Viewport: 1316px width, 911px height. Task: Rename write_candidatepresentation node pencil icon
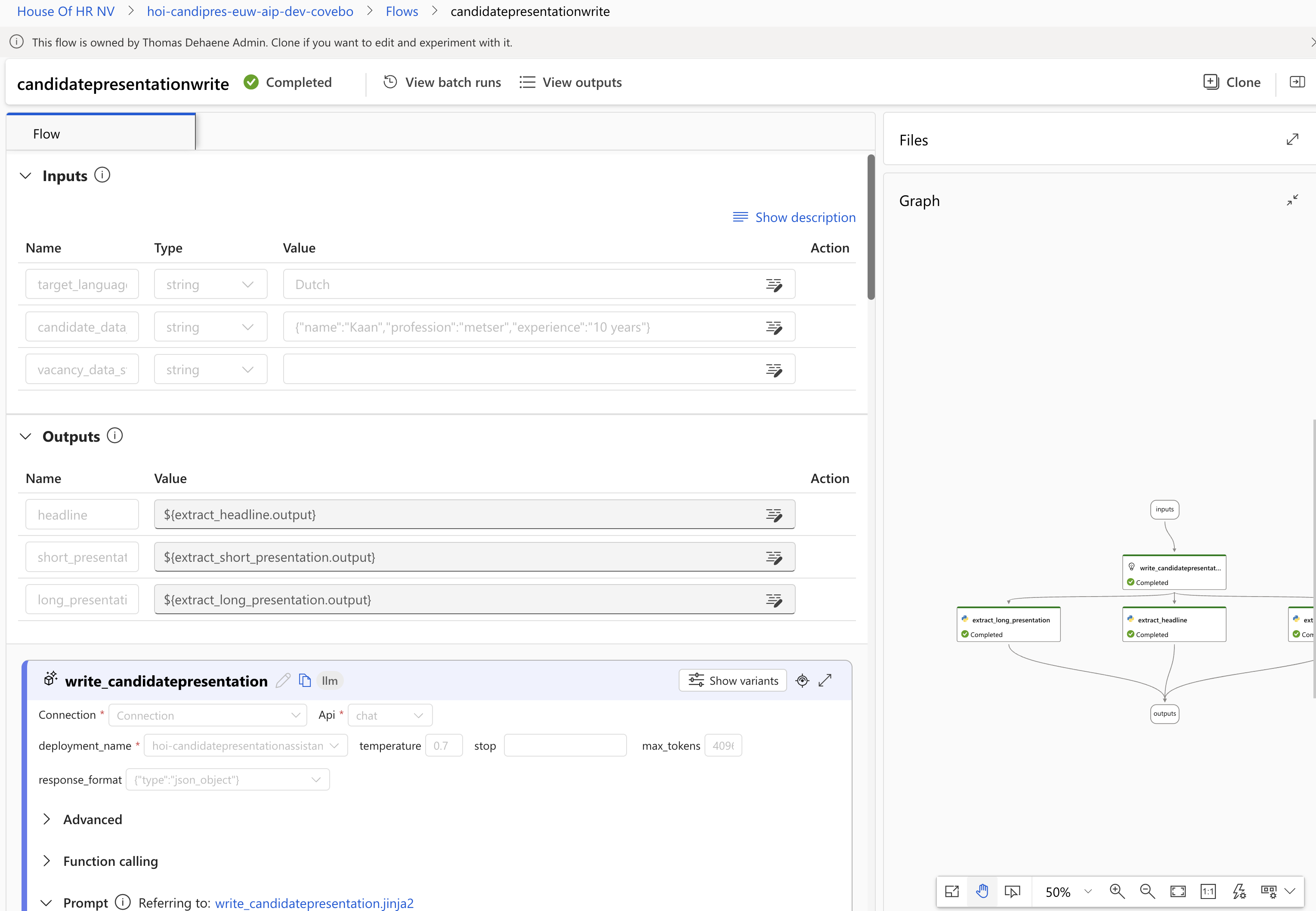point(283,680)
